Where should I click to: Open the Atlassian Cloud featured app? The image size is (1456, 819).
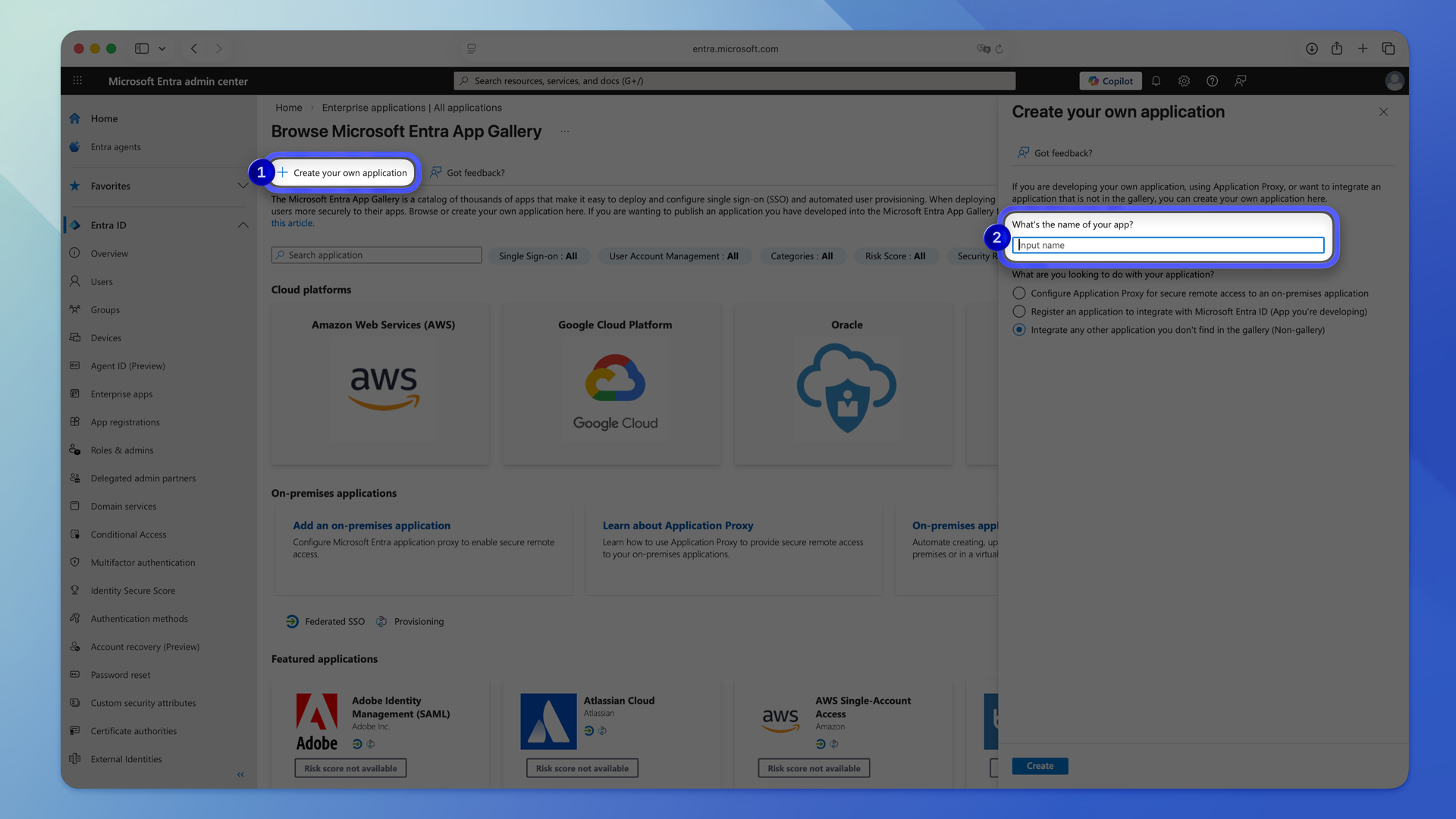[x=612, y=733]
